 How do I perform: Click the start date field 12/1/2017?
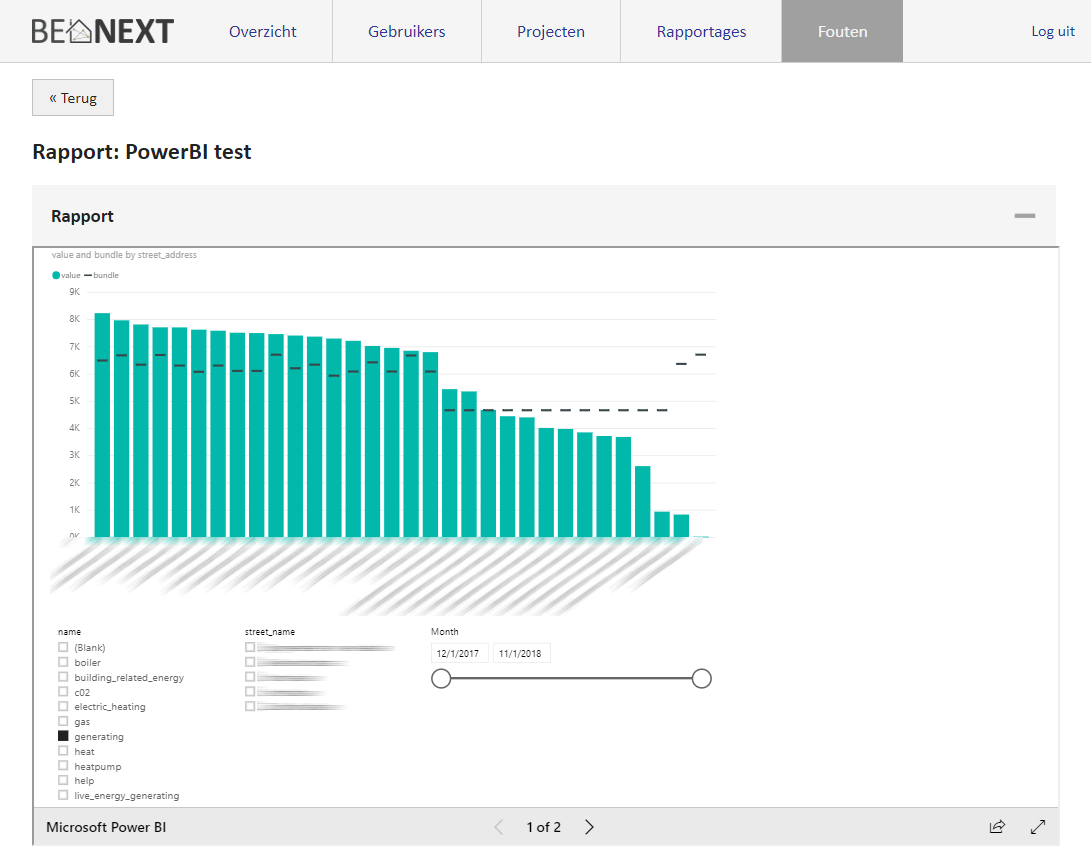[459, 653]
